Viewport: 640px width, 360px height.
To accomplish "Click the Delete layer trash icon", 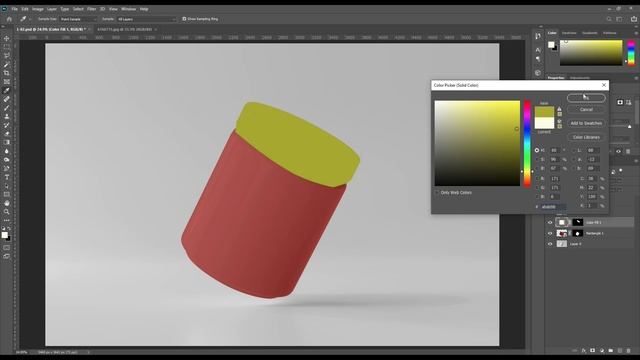I will pyautogui.click(x=629, y=351).
